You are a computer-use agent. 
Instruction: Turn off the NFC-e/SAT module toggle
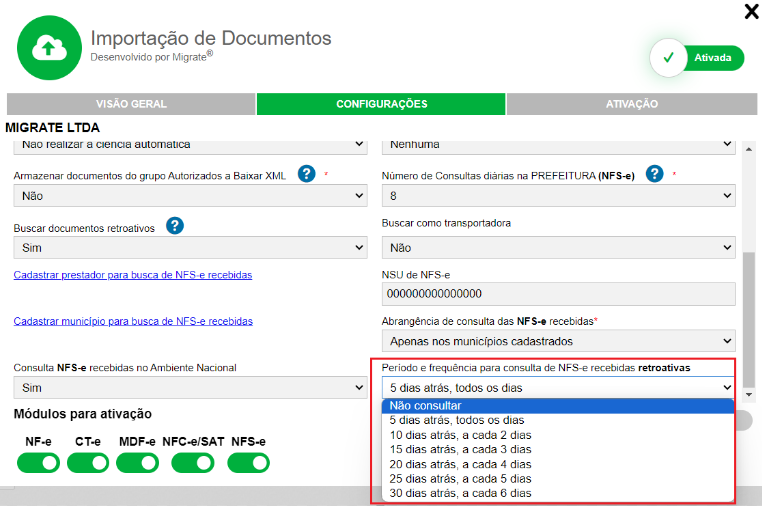coord(193,463)
